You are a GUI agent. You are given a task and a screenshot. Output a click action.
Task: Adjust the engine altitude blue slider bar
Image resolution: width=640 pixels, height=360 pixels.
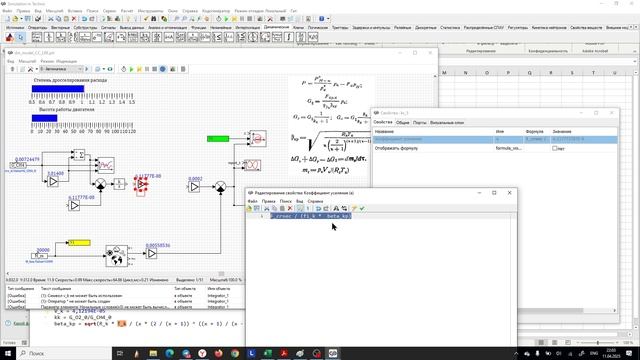(44, 118)
